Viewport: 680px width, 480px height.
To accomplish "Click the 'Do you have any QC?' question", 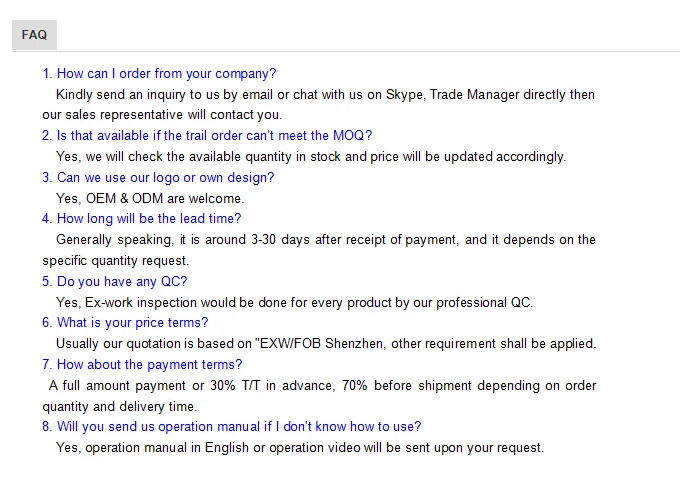I will pos(114,281).
